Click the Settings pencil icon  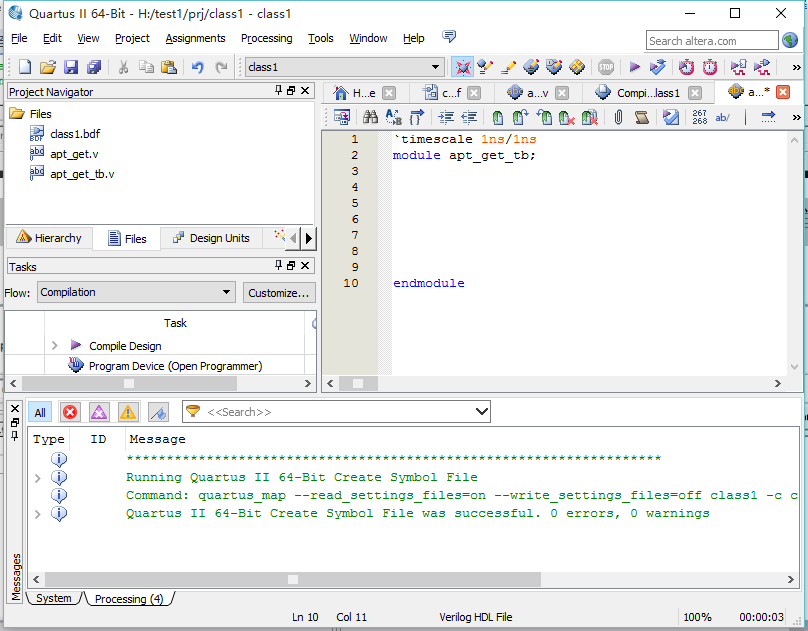click(508, 67)
